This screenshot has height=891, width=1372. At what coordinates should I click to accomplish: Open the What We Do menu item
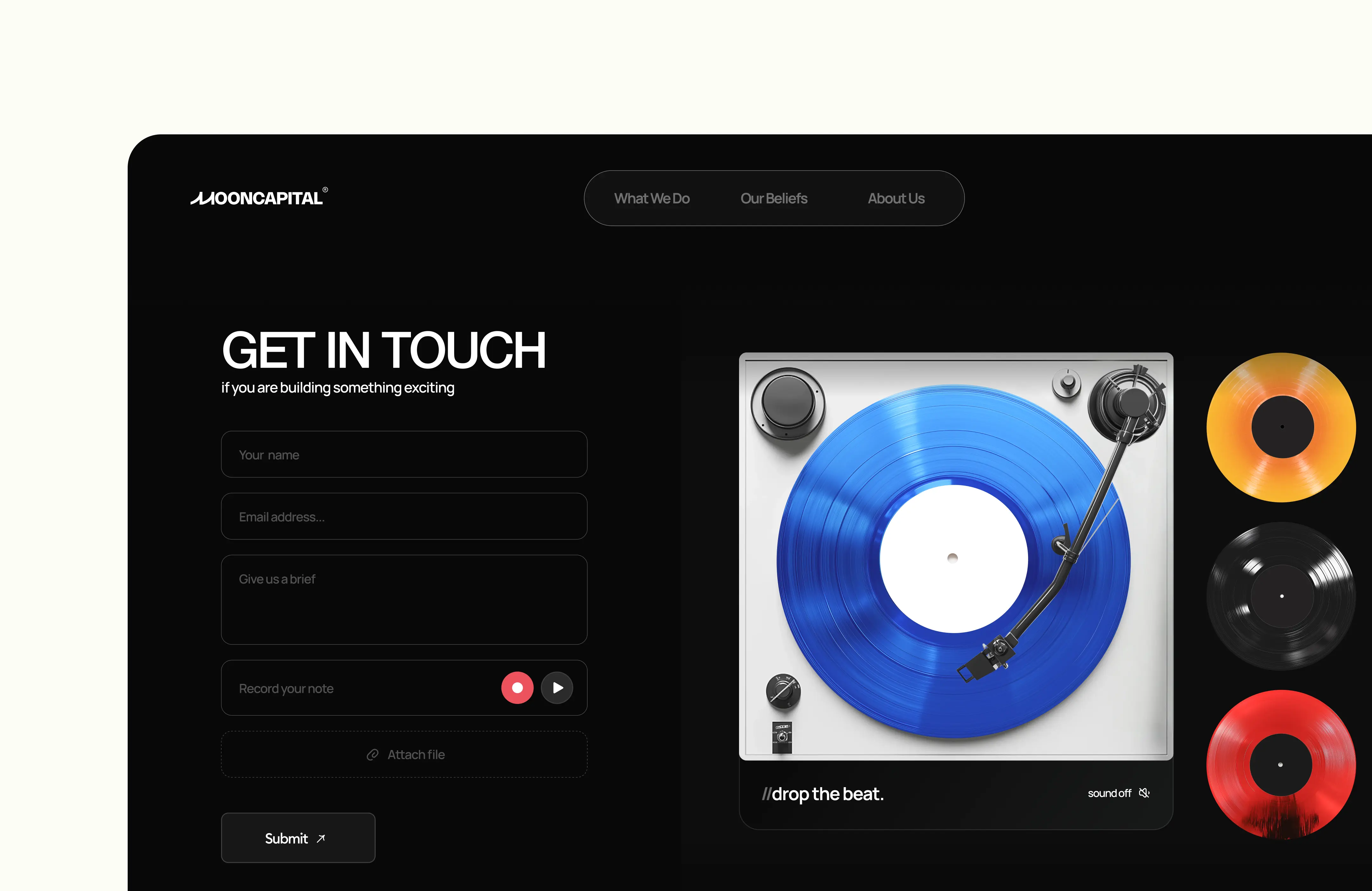coord(651,199)
